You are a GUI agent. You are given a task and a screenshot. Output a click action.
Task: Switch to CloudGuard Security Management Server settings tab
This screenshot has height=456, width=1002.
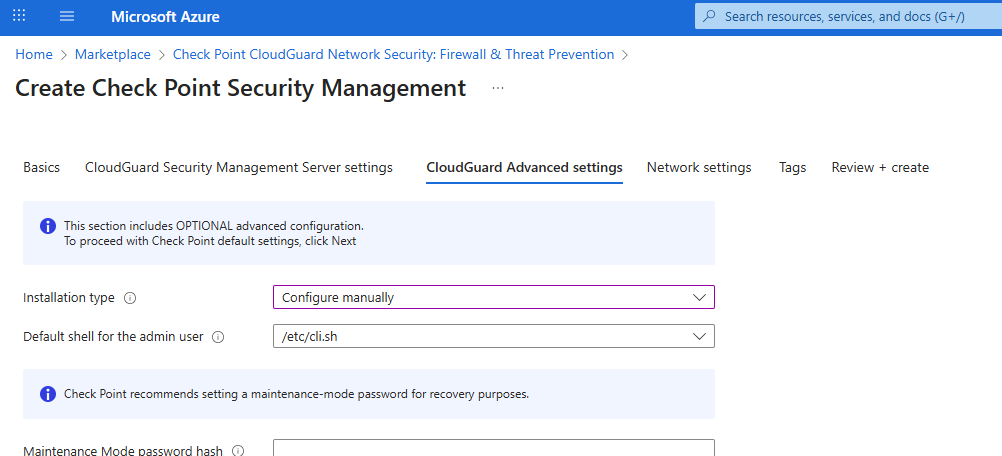(x=239, y=167)
